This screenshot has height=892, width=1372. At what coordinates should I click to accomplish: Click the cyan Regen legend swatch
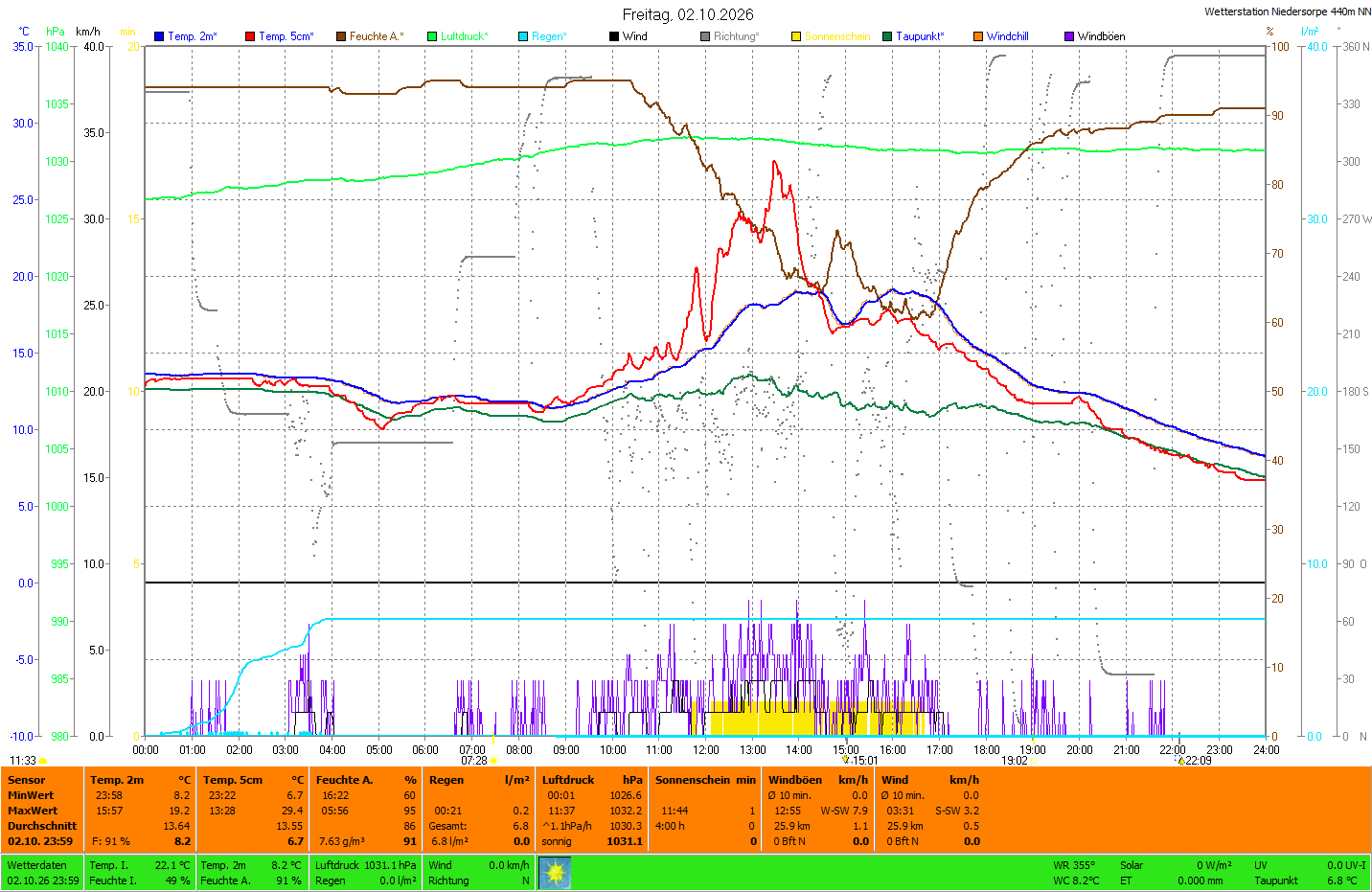523,36
